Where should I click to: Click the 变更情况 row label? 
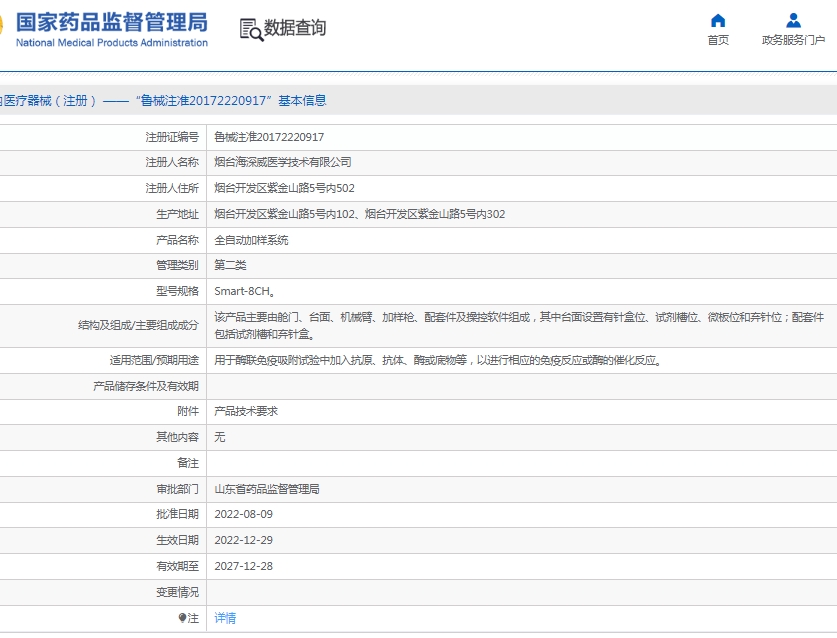[177, 592]
